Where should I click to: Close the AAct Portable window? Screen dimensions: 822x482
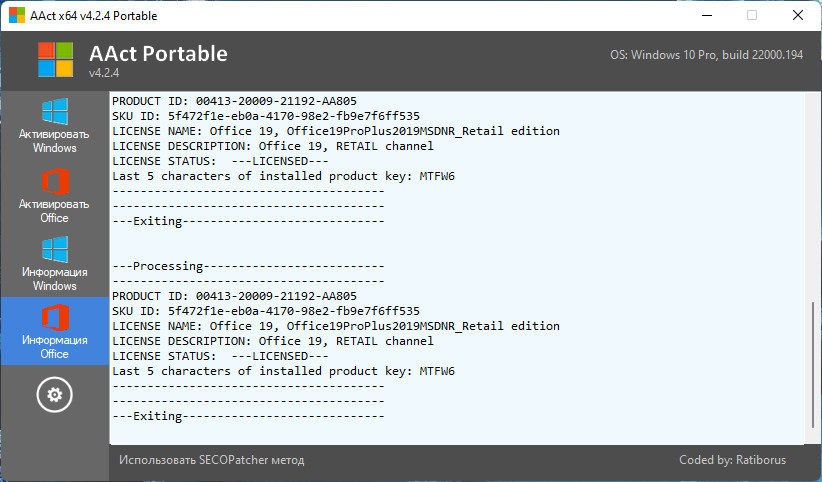pos(797,16)
